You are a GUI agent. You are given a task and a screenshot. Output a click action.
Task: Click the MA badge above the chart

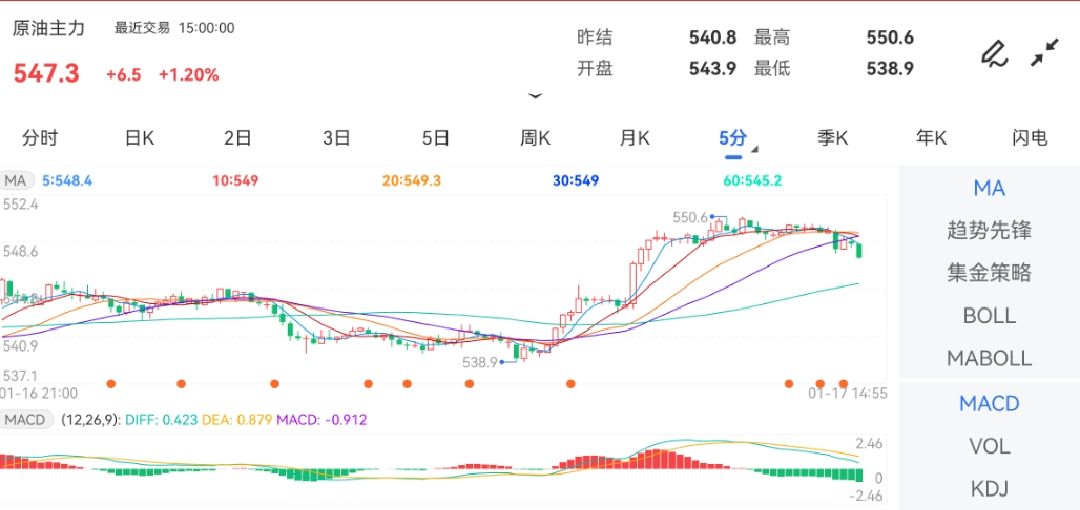click(17, 181)
